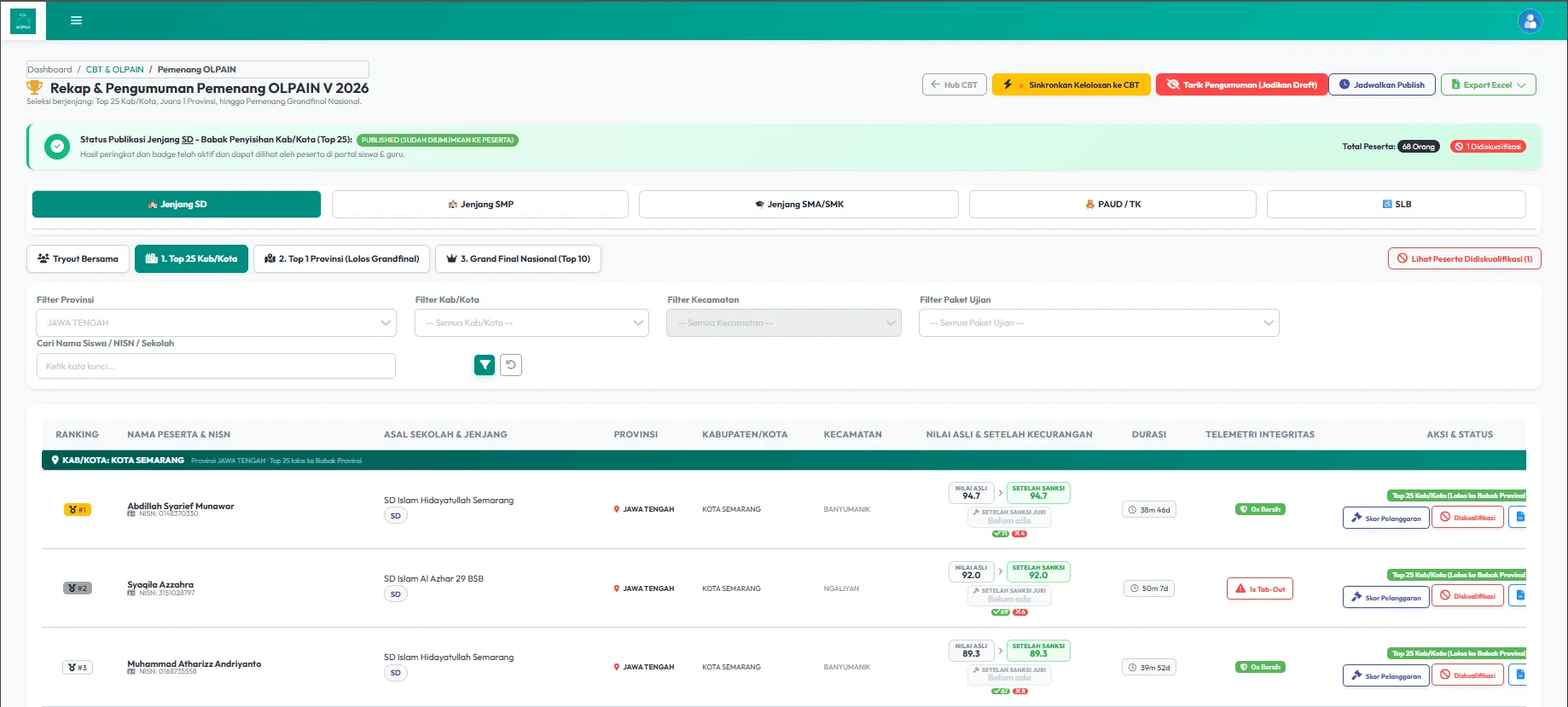
Task: Click rank #1 badge
Action: [78, 510]
